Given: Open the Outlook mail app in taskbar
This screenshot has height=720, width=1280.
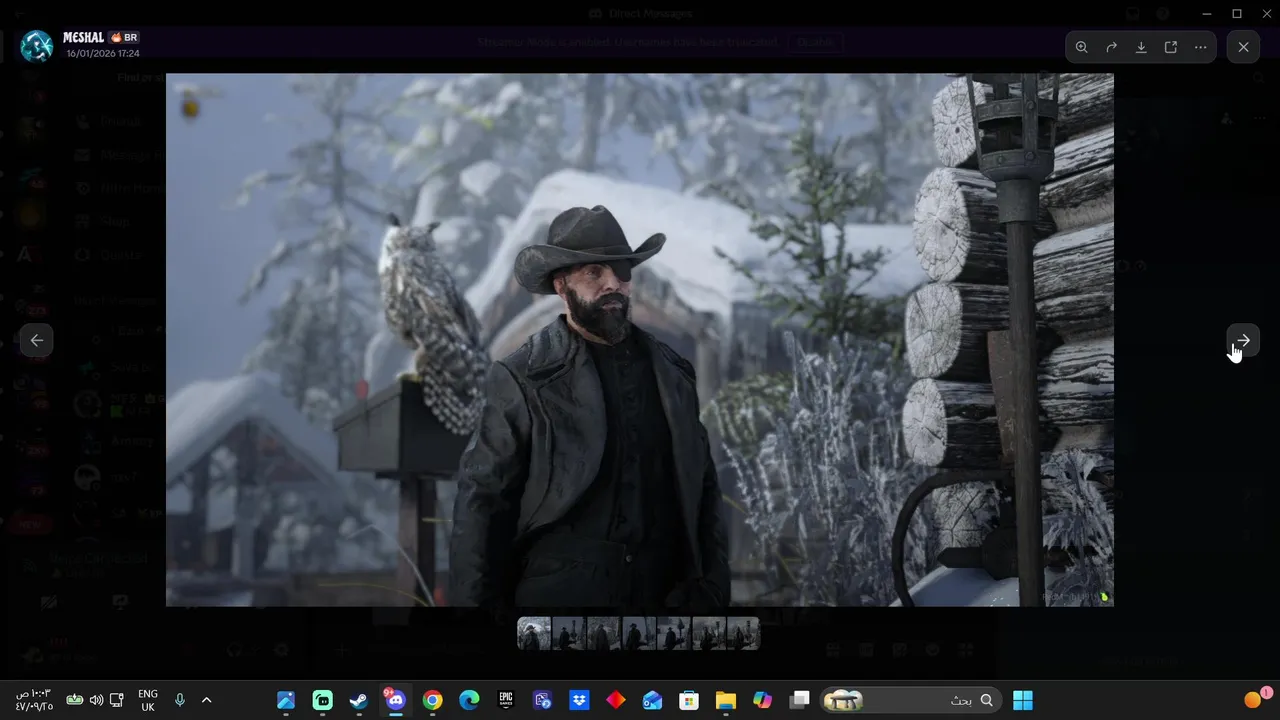Looking at the screenshot, I should point(652,700).
